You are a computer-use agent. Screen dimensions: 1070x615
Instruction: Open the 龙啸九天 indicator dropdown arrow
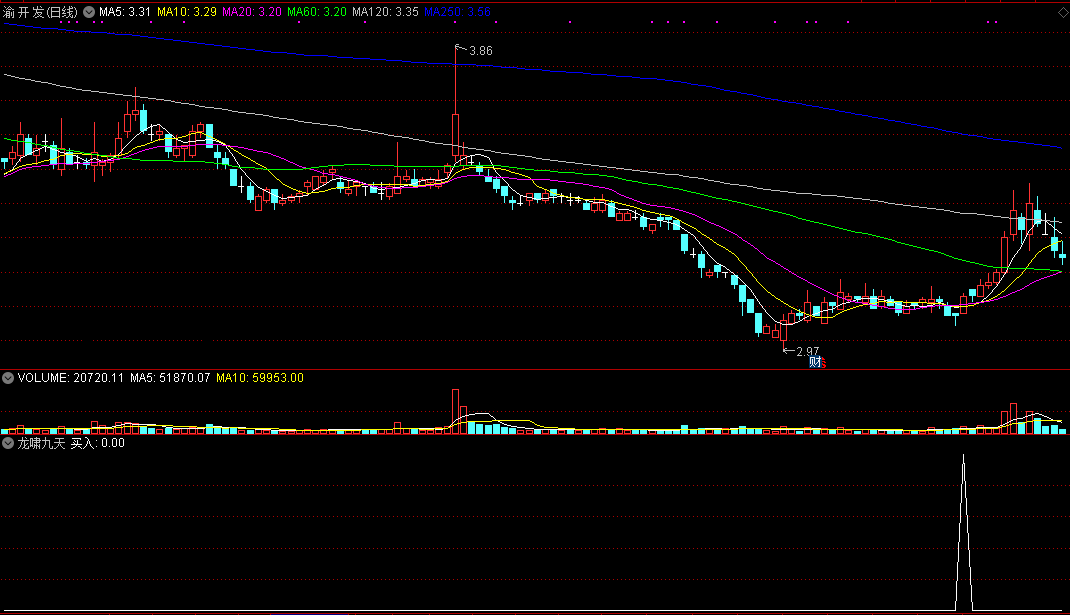tap(8, 443)
